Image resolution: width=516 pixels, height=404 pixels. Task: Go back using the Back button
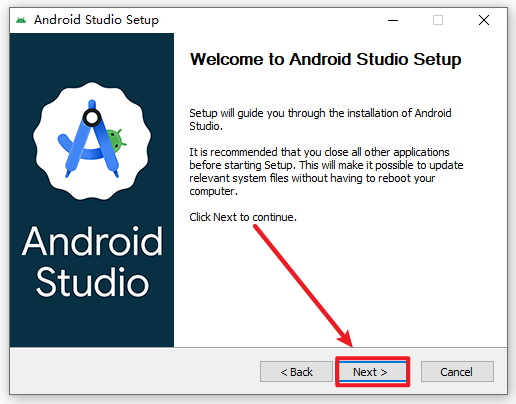pos(296,371)
